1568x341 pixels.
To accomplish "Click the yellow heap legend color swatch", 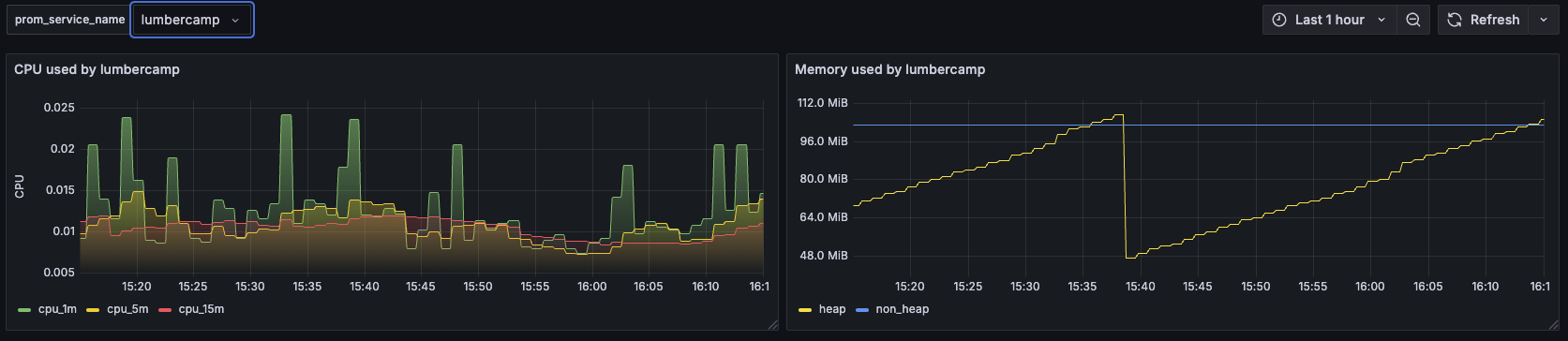I will (805, 309).
